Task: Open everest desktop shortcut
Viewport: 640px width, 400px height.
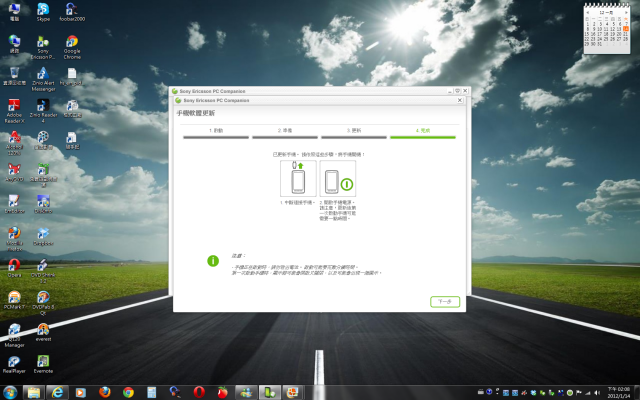Action: click(43, 332)
